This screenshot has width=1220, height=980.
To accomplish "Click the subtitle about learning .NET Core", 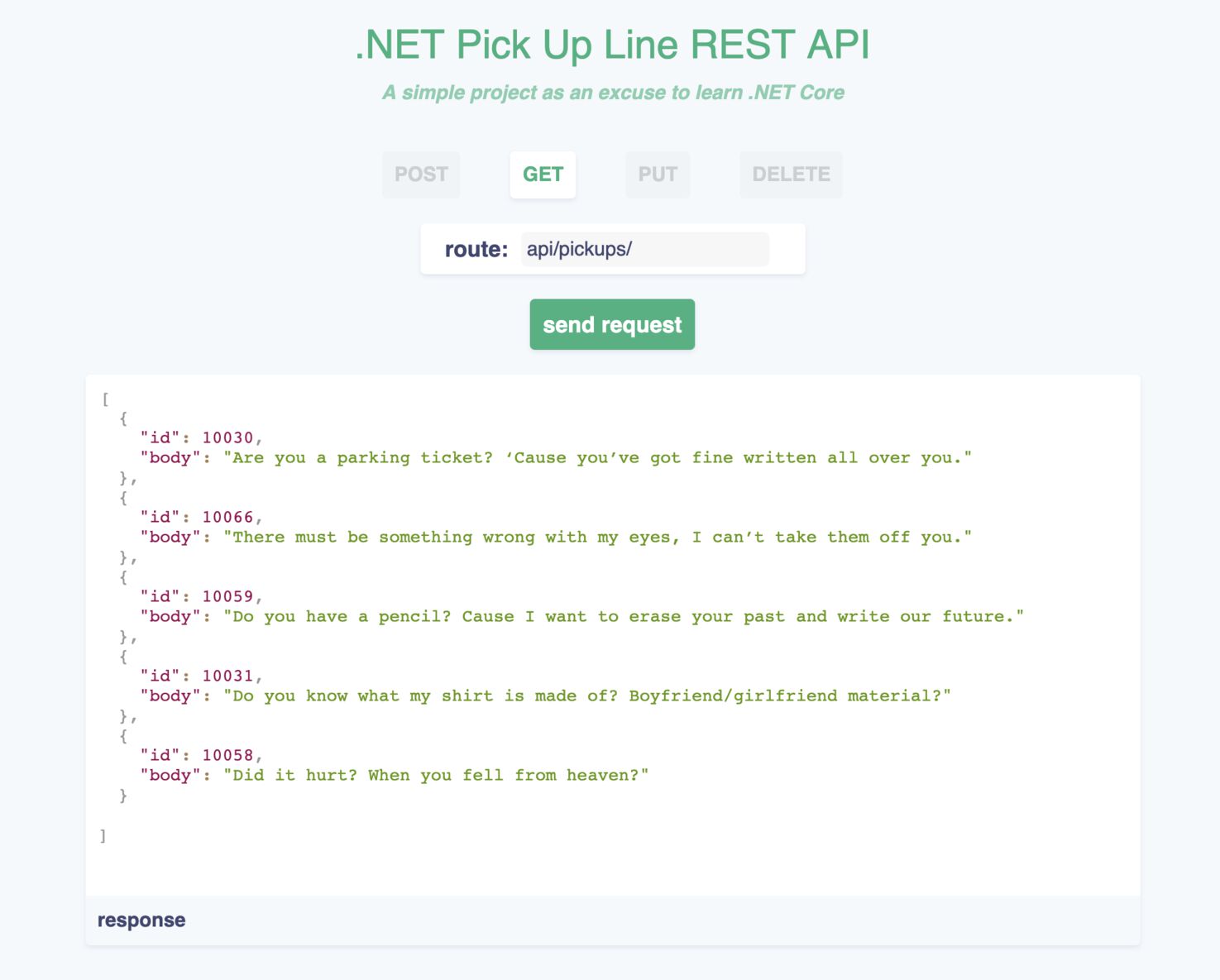I will click(x=613, y=93).
